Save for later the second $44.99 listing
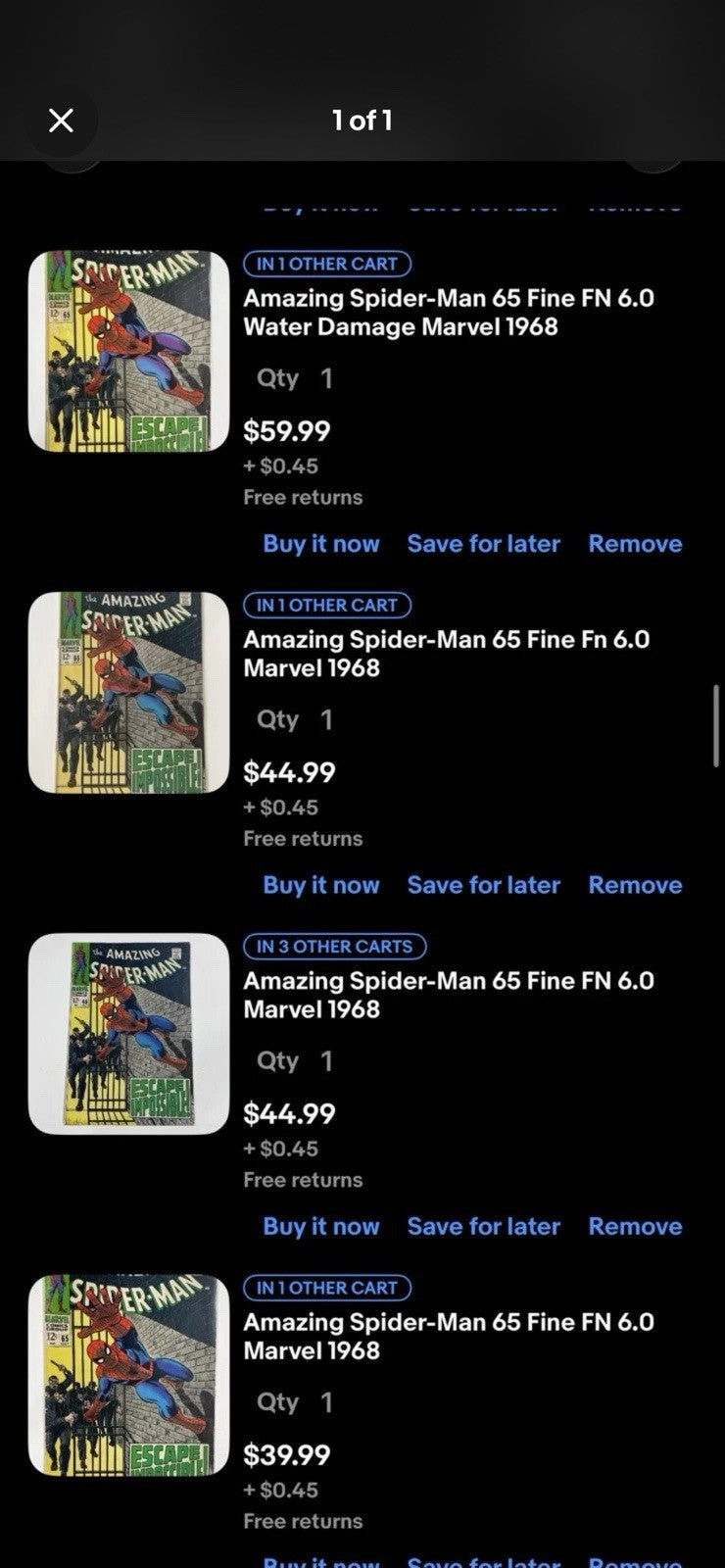 pos(483,885)
